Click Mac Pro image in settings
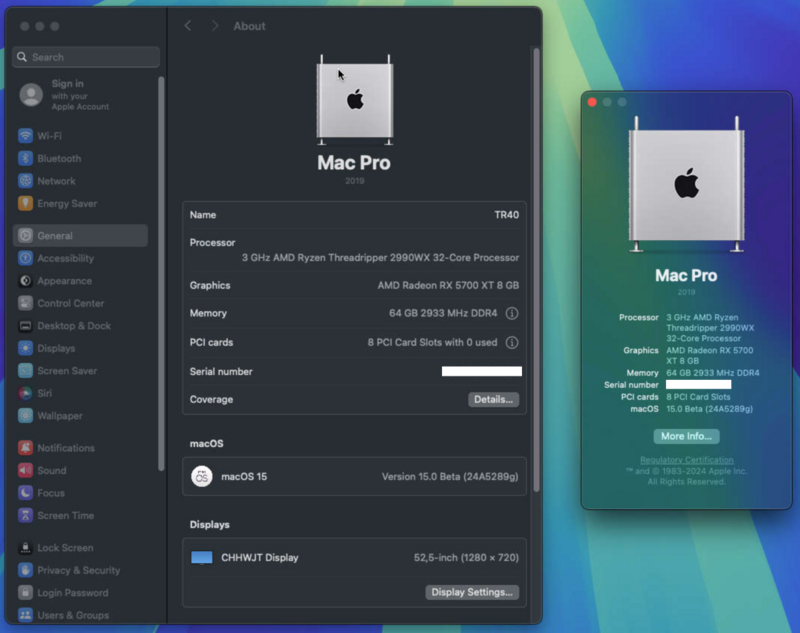 pos(355,100)
